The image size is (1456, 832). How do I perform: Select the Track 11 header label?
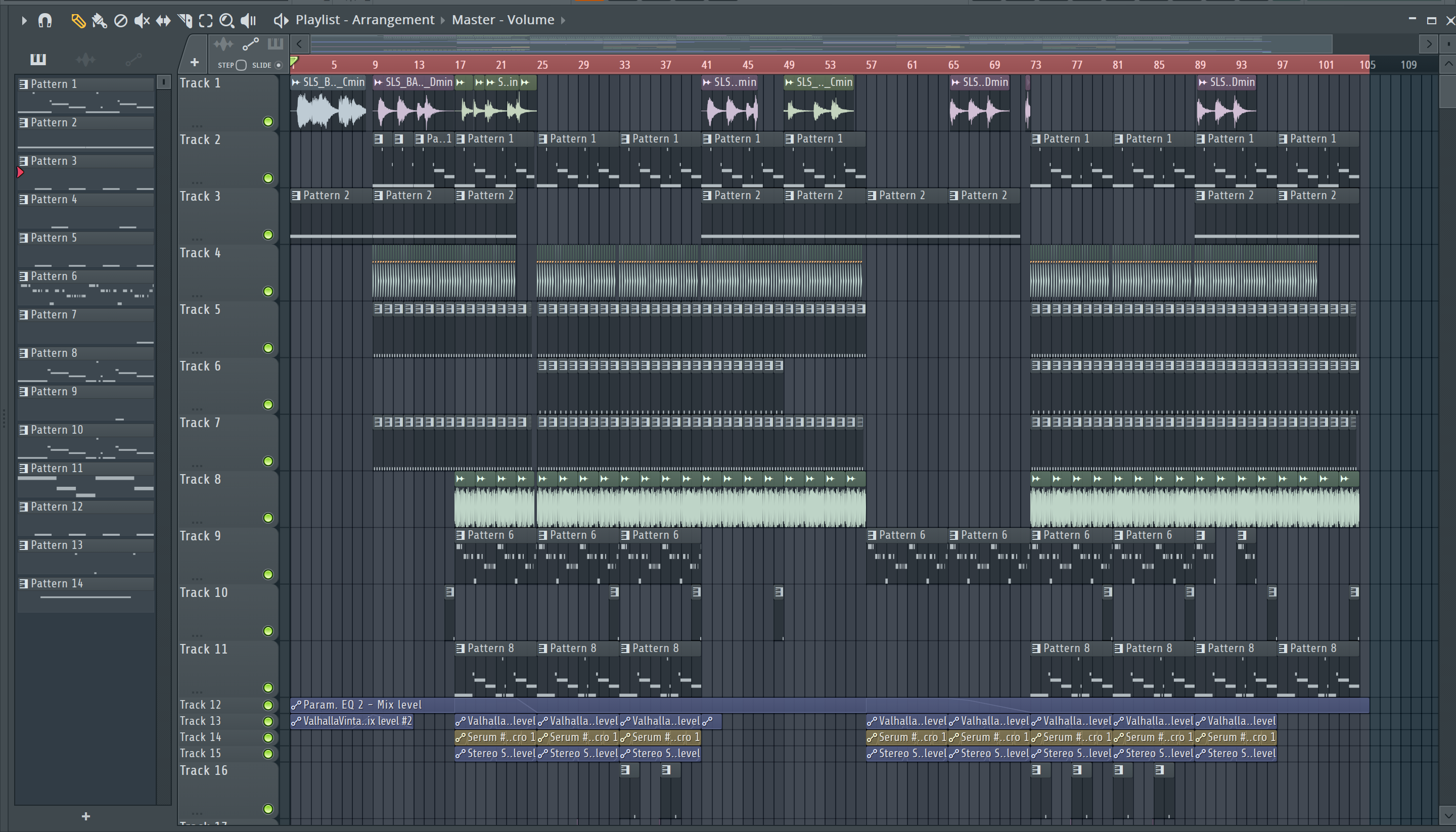pos(203,649)
